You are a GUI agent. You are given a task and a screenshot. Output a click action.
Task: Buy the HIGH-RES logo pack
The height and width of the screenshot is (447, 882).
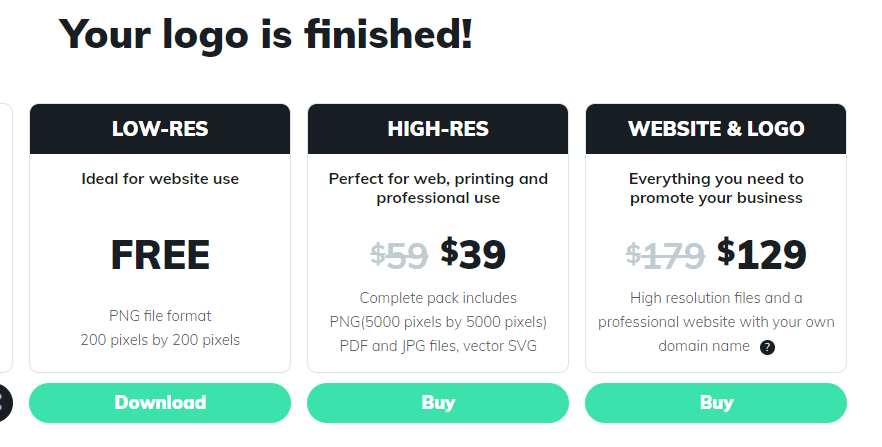(438, 403)
